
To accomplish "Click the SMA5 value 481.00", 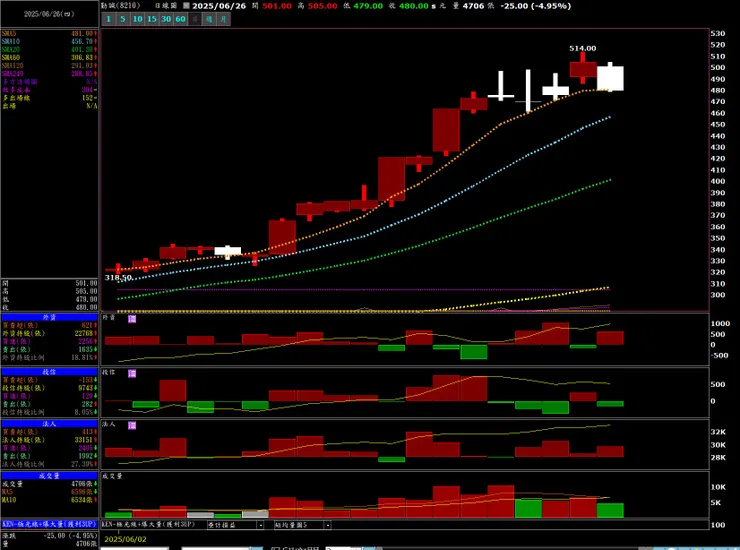I will [x=82, y=34].
